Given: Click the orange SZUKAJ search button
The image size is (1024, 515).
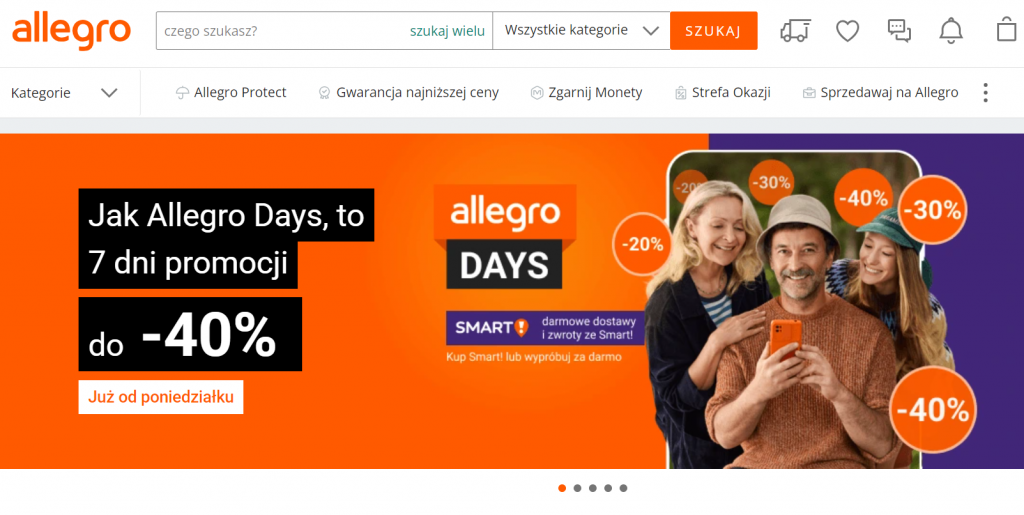Looking at the screenshot, I should (x=714, y=31).
